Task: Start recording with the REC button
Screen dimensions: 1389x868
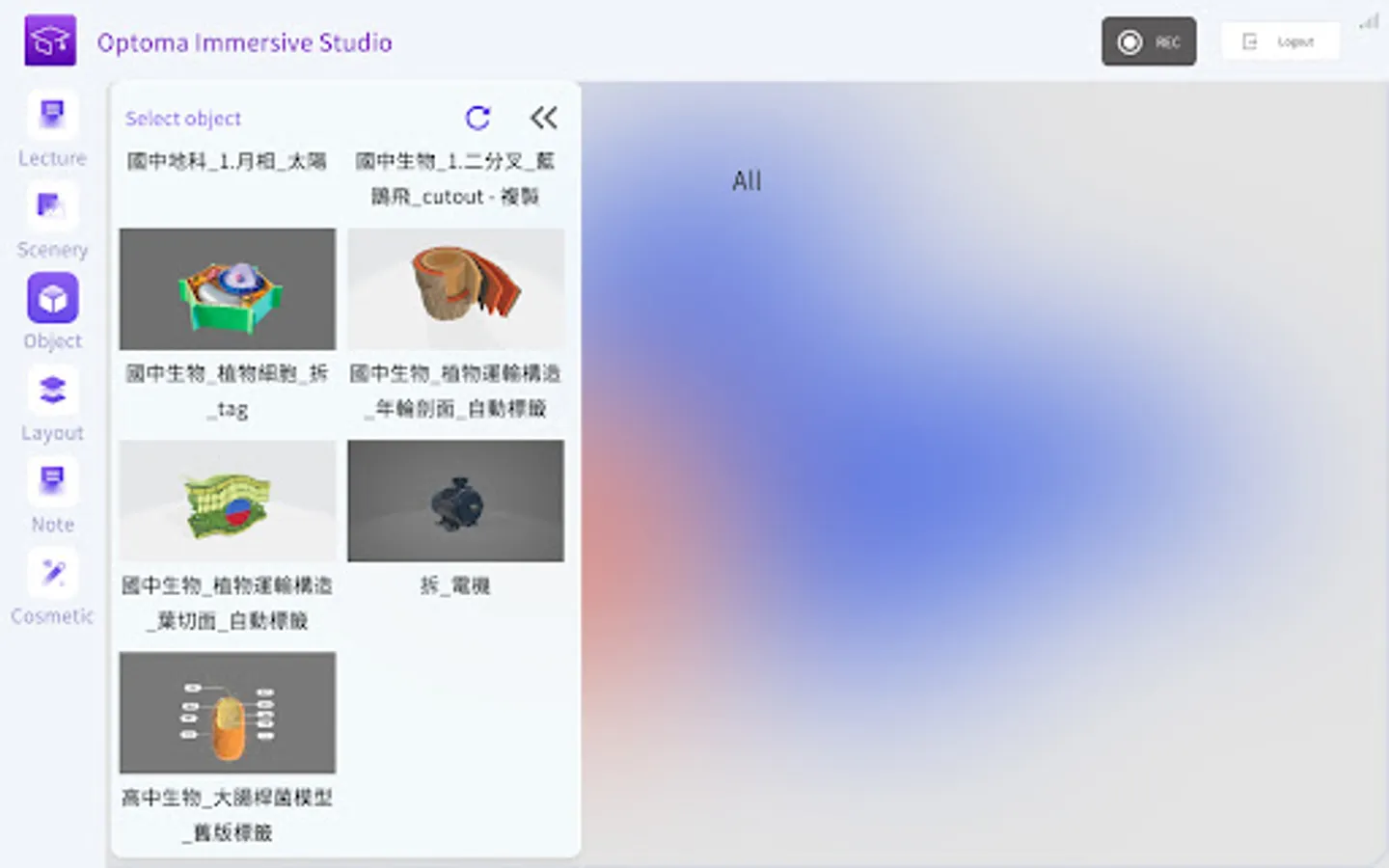Action: click(1149, 41)
